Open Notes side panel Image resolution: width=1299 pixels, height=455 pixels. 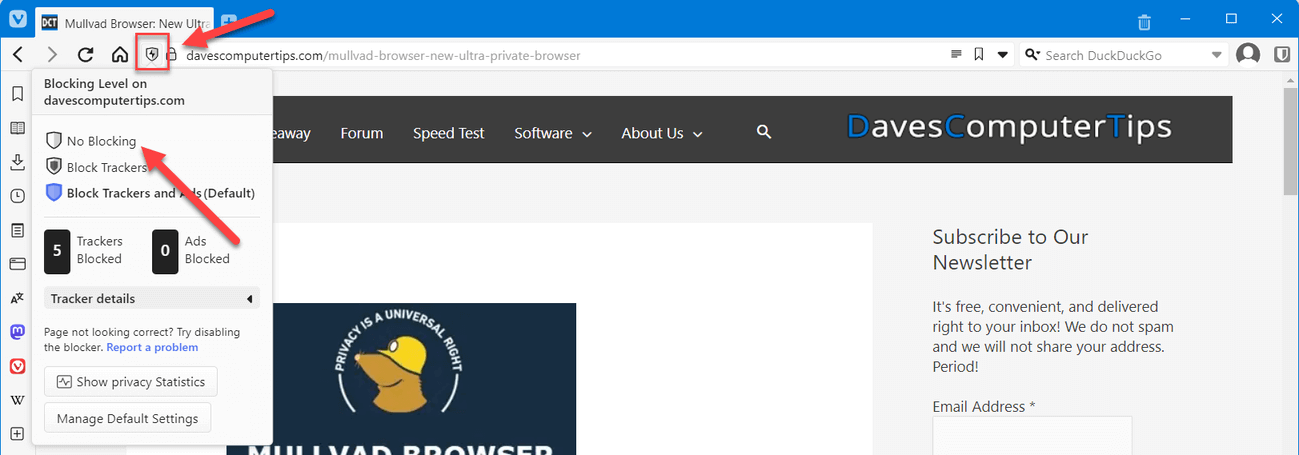(17, 230)
